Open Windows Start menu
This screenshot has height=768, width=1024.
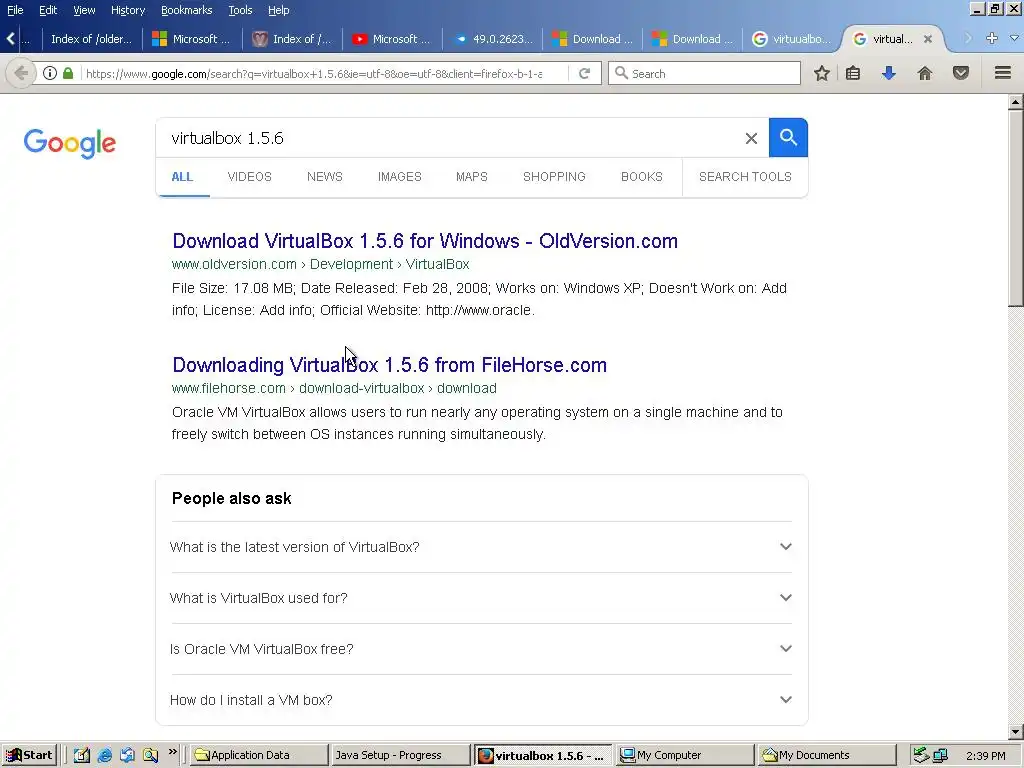click(29, 755)
